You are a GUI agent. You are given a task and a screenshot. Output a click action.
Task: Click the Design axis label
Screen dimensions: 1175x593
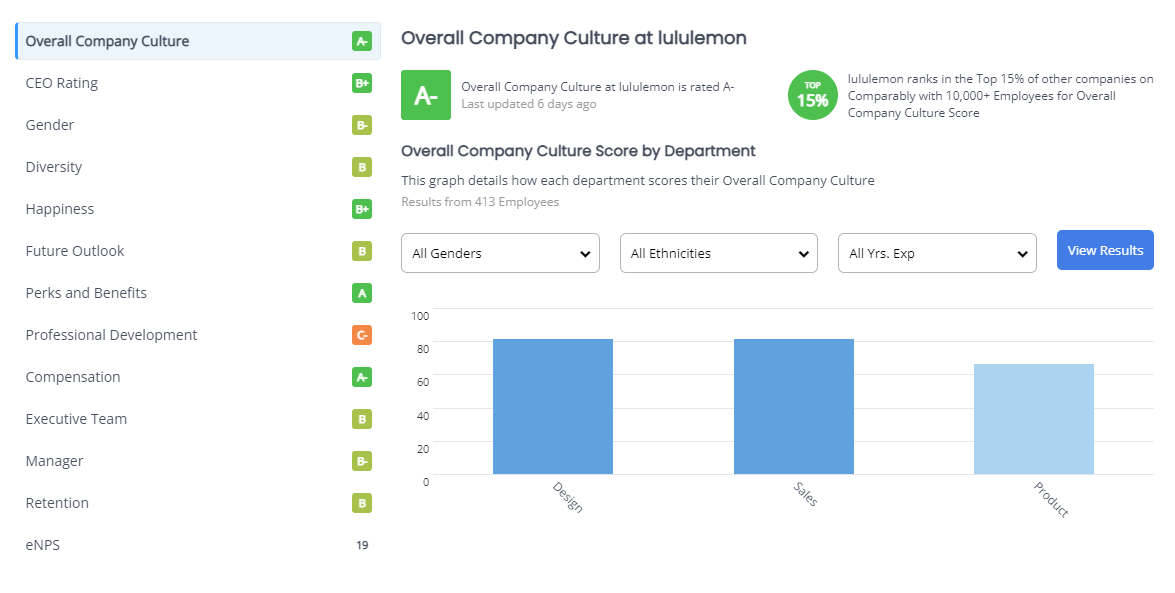pyautogui.click(x=567, y=497)
